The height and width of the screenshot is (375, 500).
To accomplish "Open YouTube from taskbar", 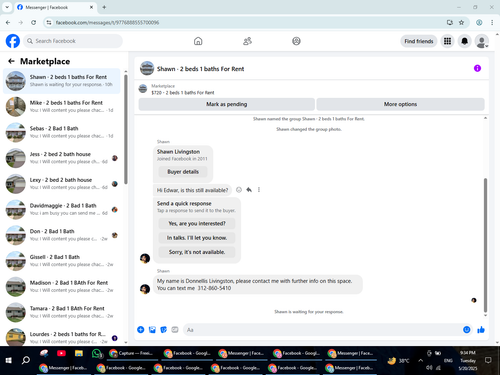I will click(x=61, y=353).
